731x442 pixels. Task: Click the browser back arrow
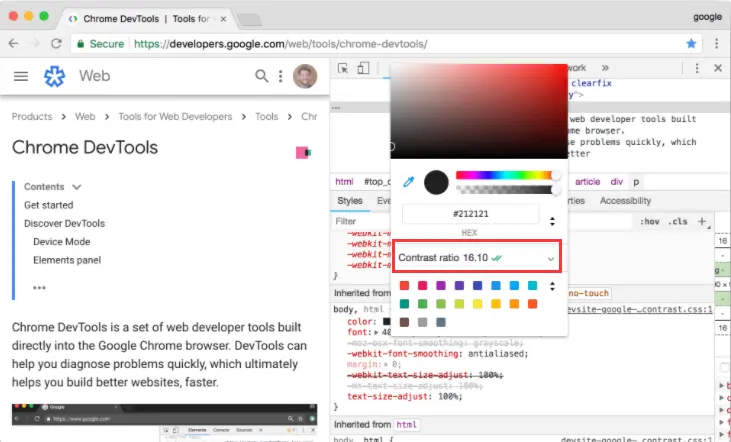(x=14, y=43)
